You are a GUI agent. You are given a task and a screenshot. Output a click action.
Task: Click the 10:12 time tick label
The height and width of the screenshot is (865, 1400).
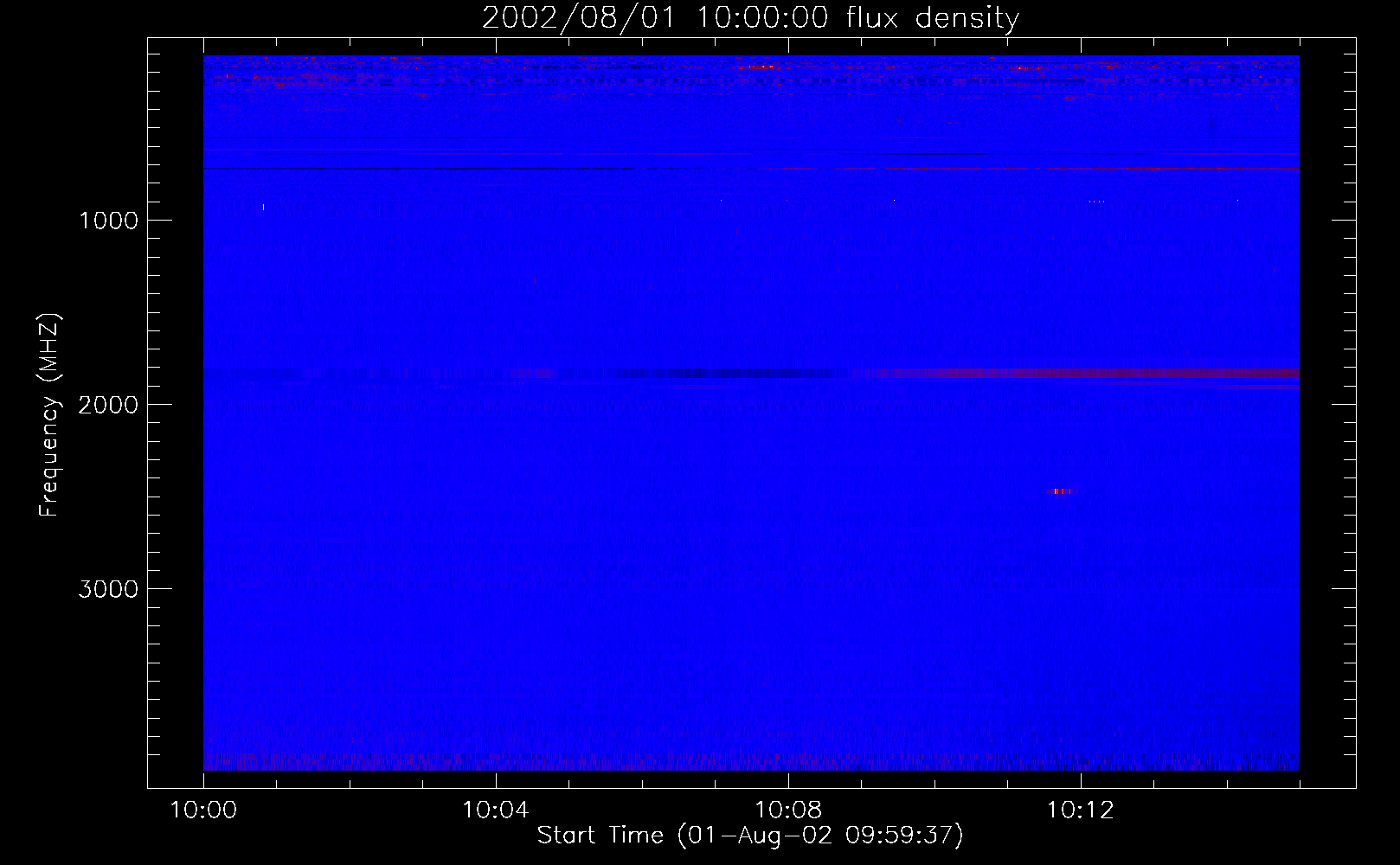click(1081, 810)
